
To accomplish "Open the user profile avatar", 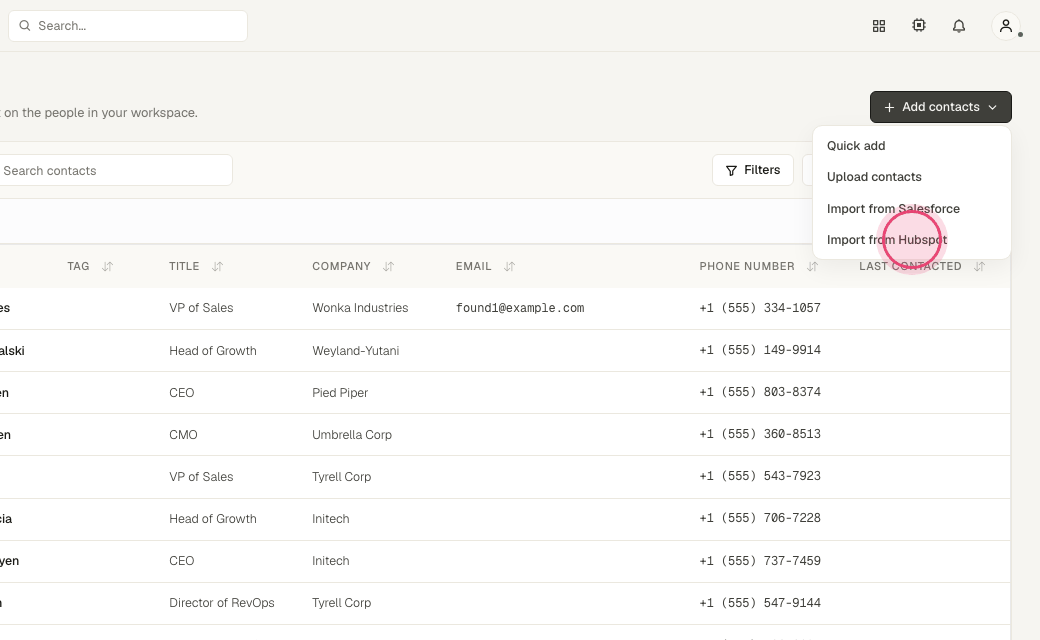I will 1006,26.
